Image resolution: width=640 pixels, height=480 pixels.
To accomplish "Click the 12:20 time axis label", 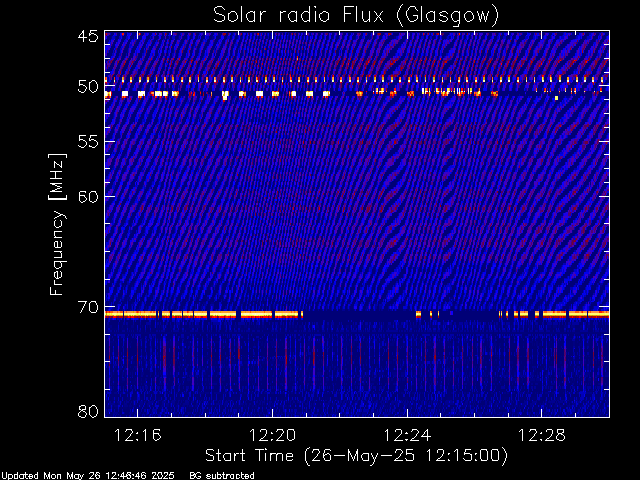I will click(x=272, y=435).
